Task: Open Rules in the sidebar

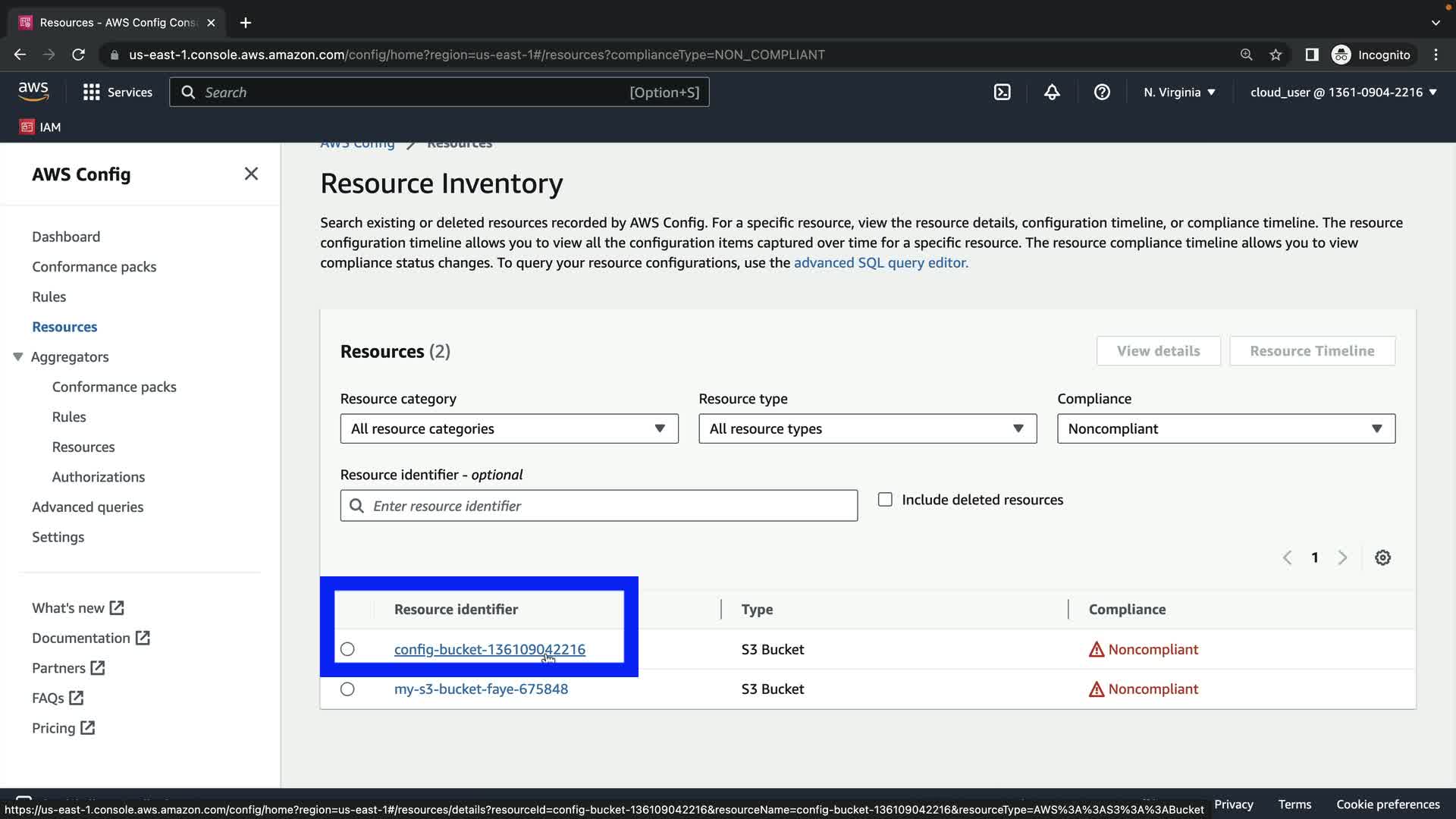Action: tap(49, 297)
